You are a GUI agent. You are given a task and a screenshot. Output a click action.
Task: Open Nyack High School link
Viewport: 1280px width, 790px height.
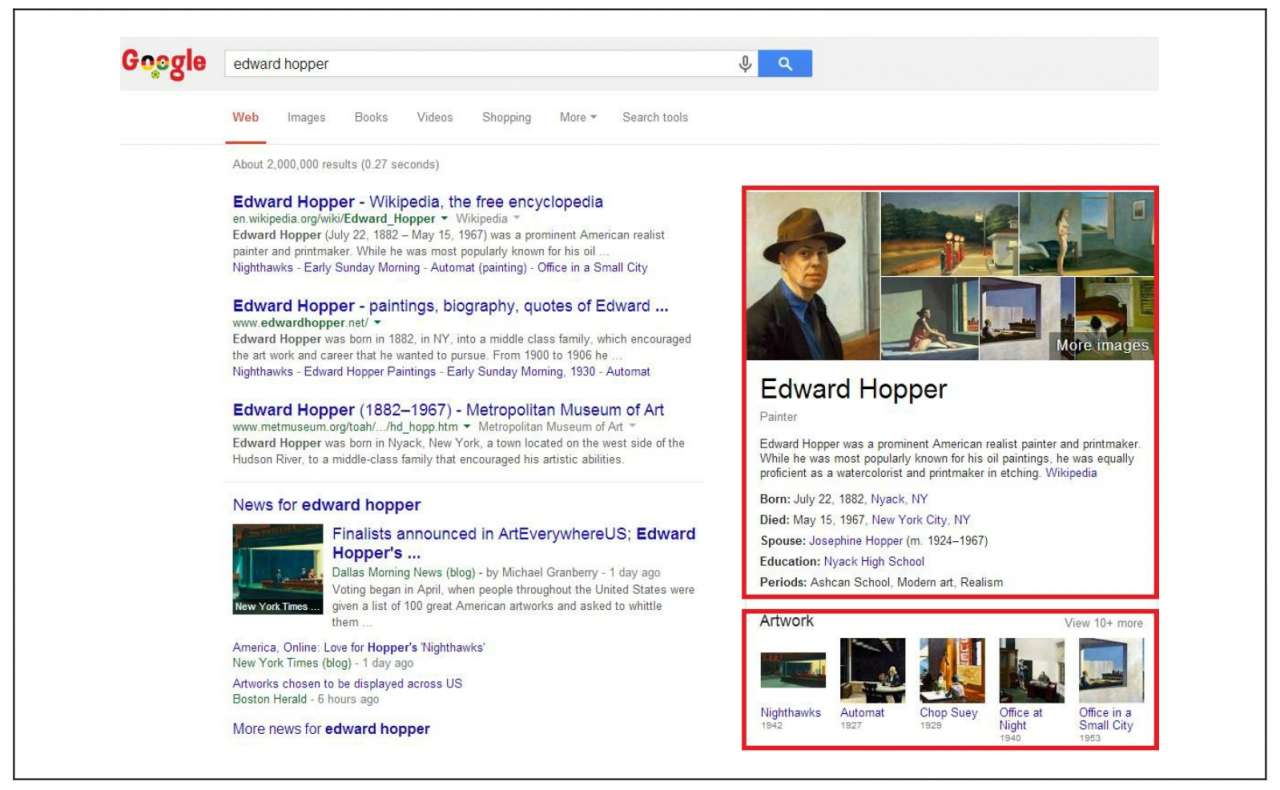(874, 562)
